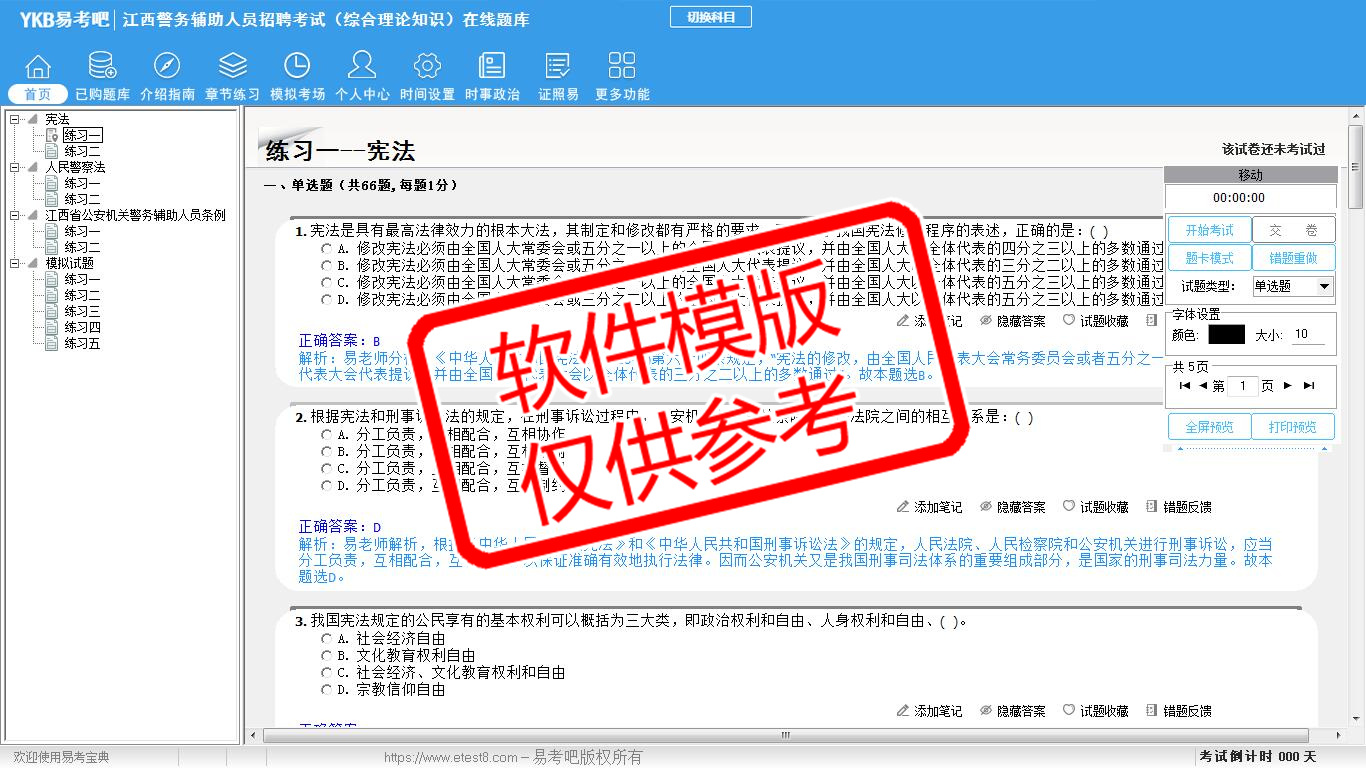Screen dimensions: 1366x768
Task: Select option D 宗教信仰自由
Action: click(326, 690)
